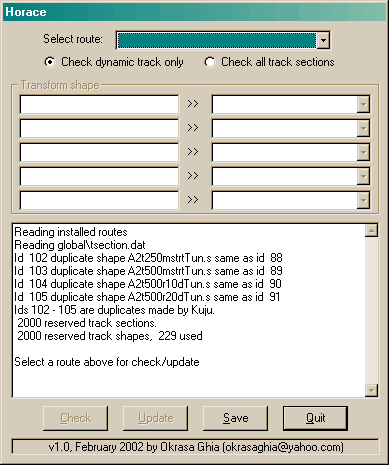Click the version status bar text
This screenshot has height=465, width=389.
(x=196, y=447)
